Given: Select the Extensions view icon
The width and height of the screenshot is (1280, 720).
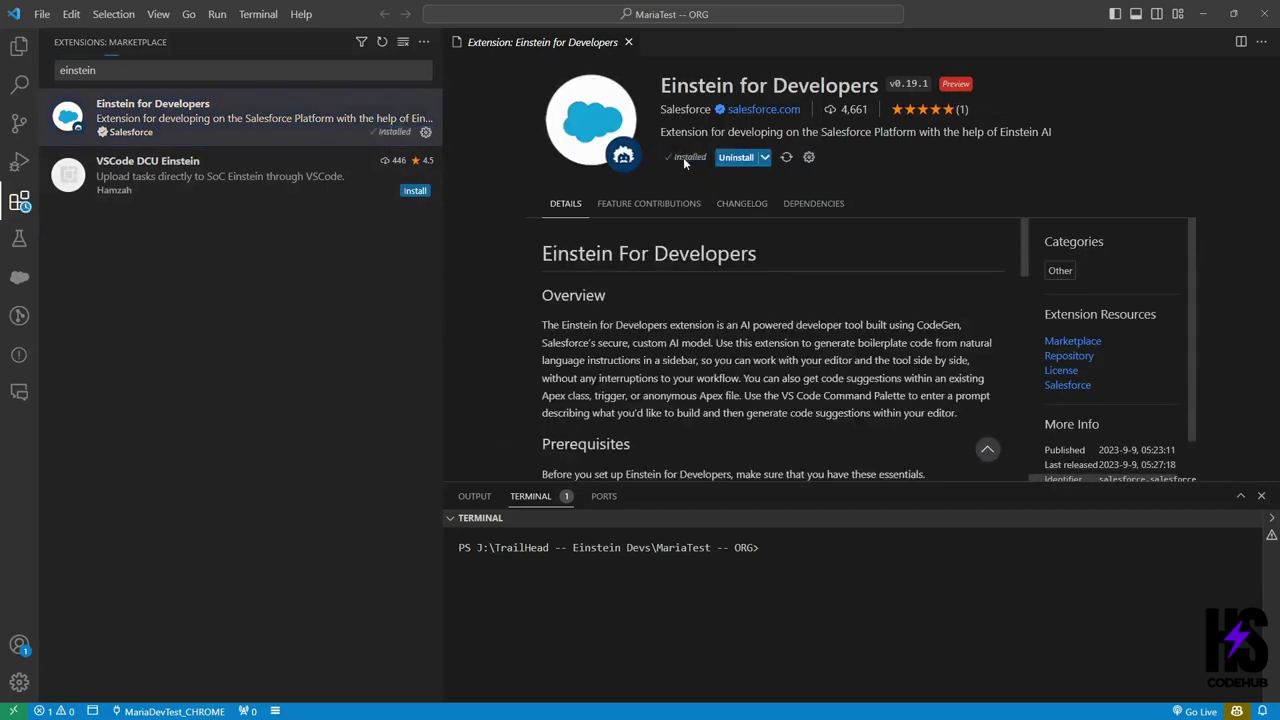Looking at the screenshot, I should pyautogui.click(x=19, y=201).
